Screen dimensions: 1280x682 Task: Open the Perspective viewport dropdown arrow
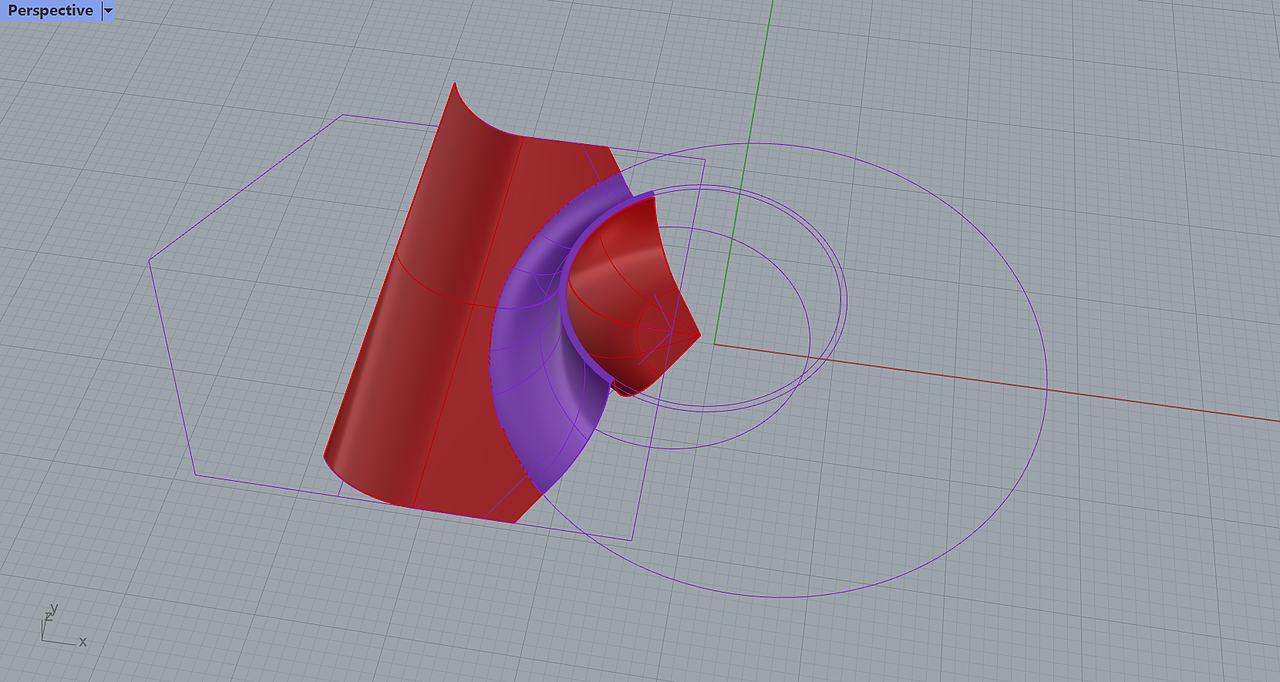coord(108,11)
